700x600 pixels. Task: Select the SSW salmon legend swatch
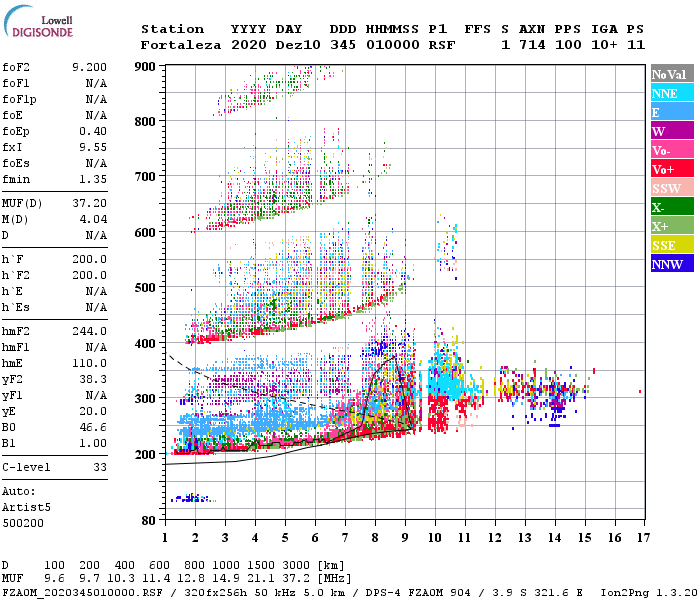(x=672, y=188)
